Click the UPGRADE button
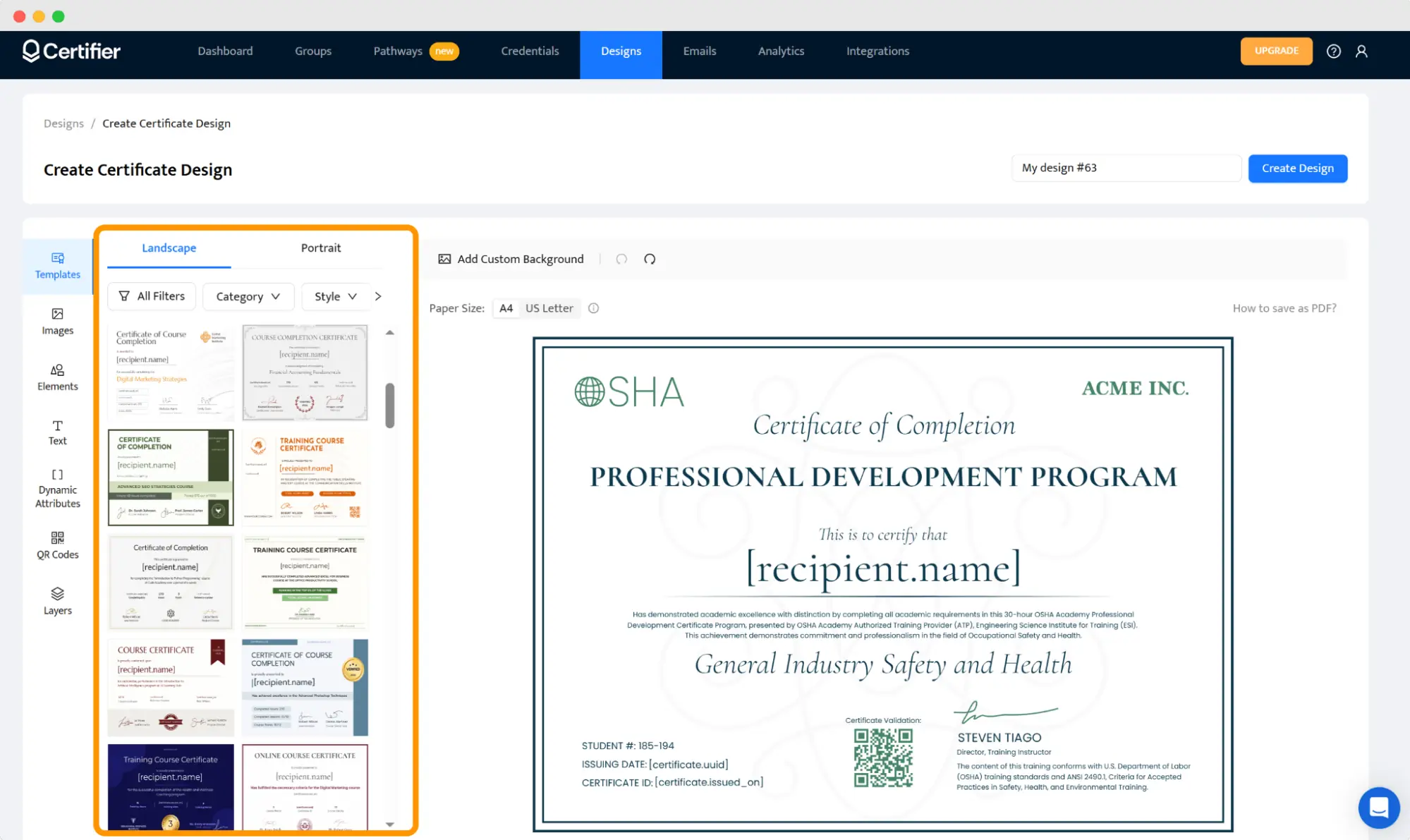 tap(1276, 51)
